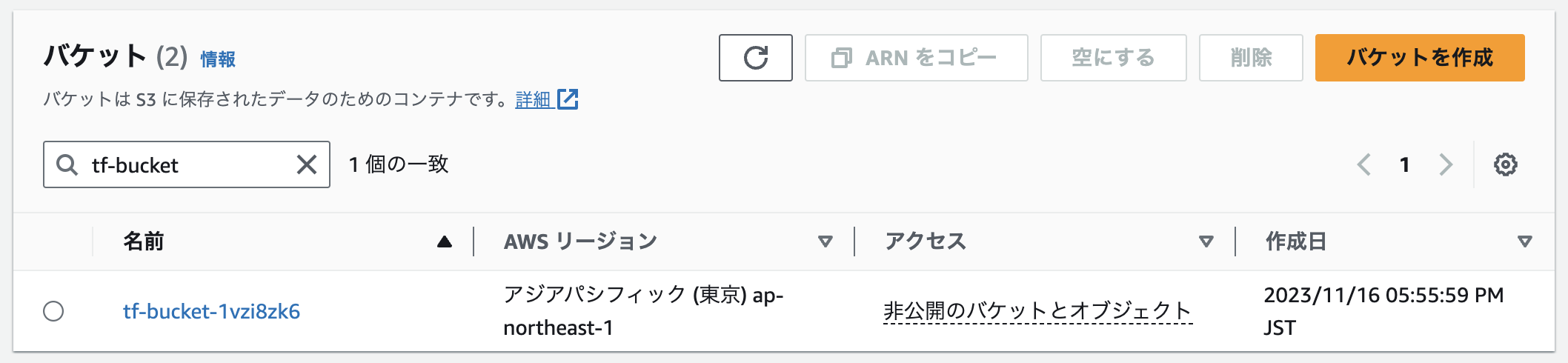Click copy icon in ARN をコピー button
The width and height of the screenshot is (1568, 363).
pyautogui.click(x=842, y=58)
